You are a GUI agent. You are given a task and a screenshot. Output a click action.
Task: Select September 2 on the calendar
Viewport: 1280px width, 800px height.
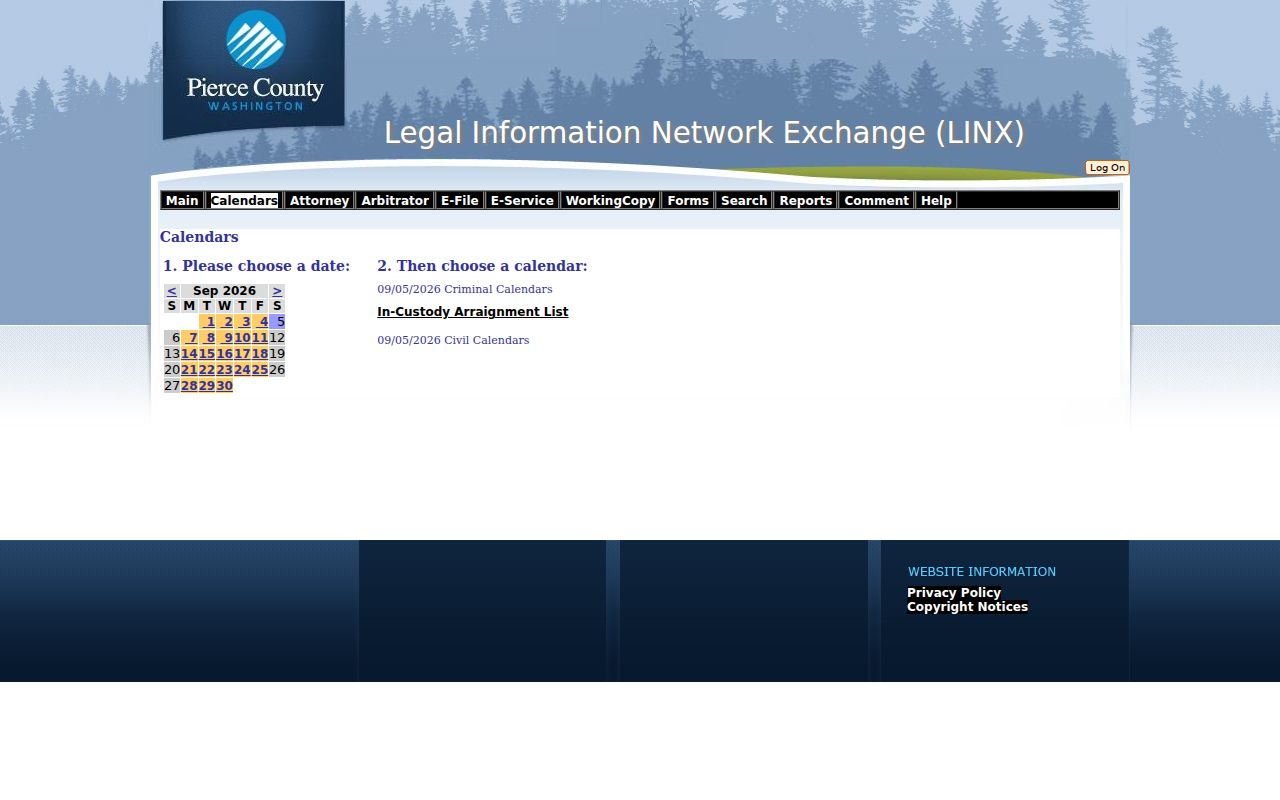point(225,322)
